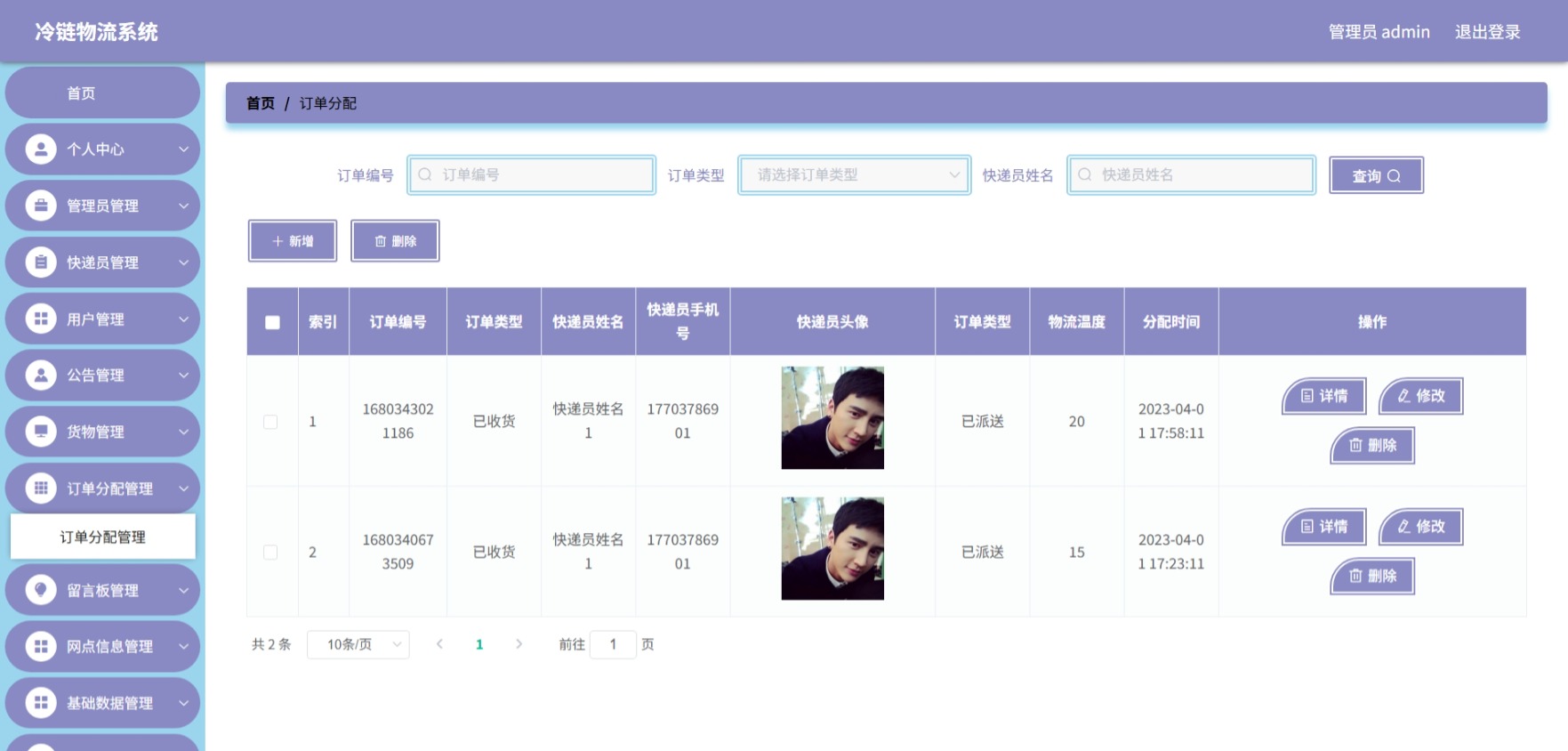
Task: Open the 首页 sidebar menu item
Action: pyautogui.click(x=102, y=93)
